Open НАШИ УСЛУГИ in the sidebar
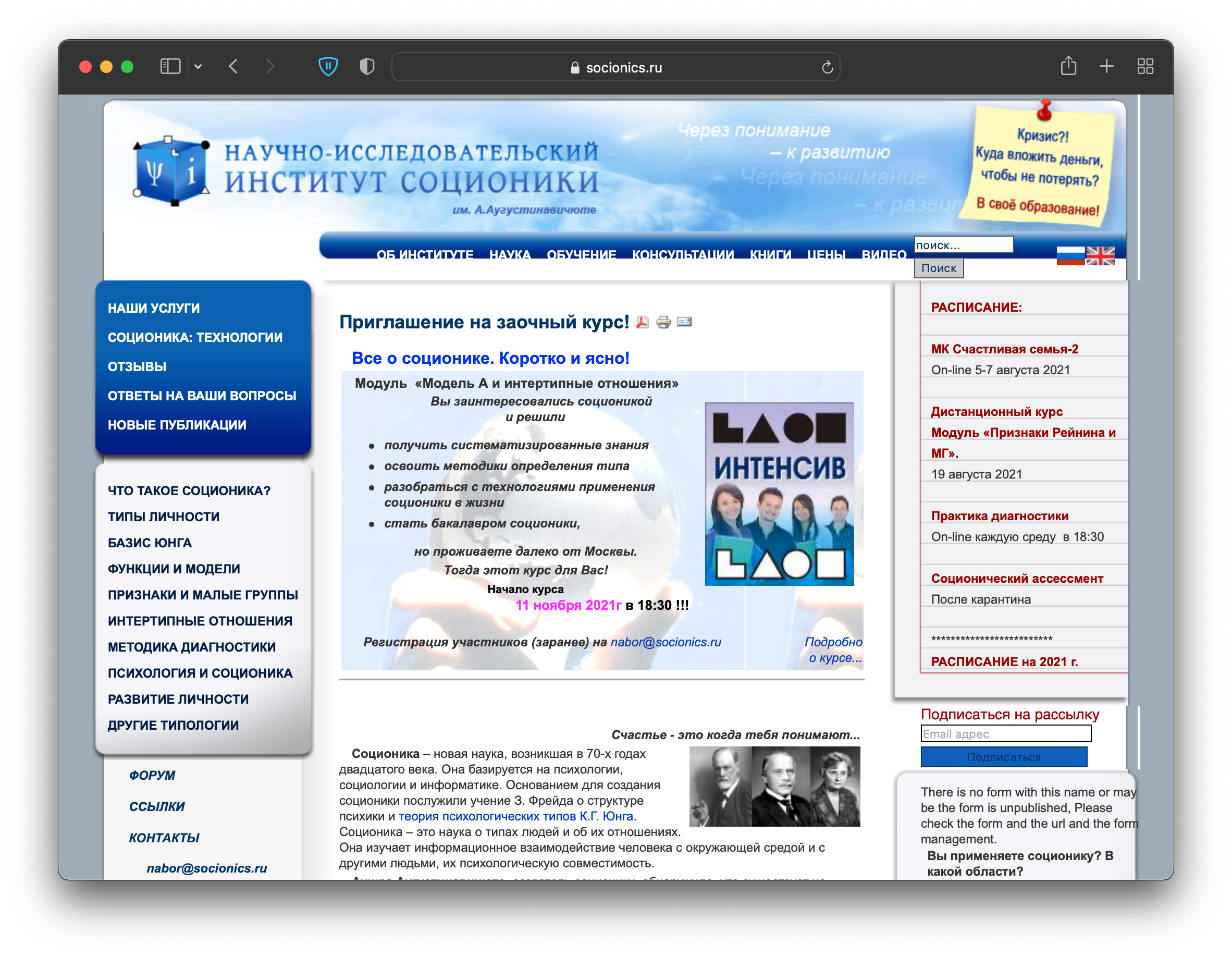This screenshot has width=1232, height=957. 153,308
